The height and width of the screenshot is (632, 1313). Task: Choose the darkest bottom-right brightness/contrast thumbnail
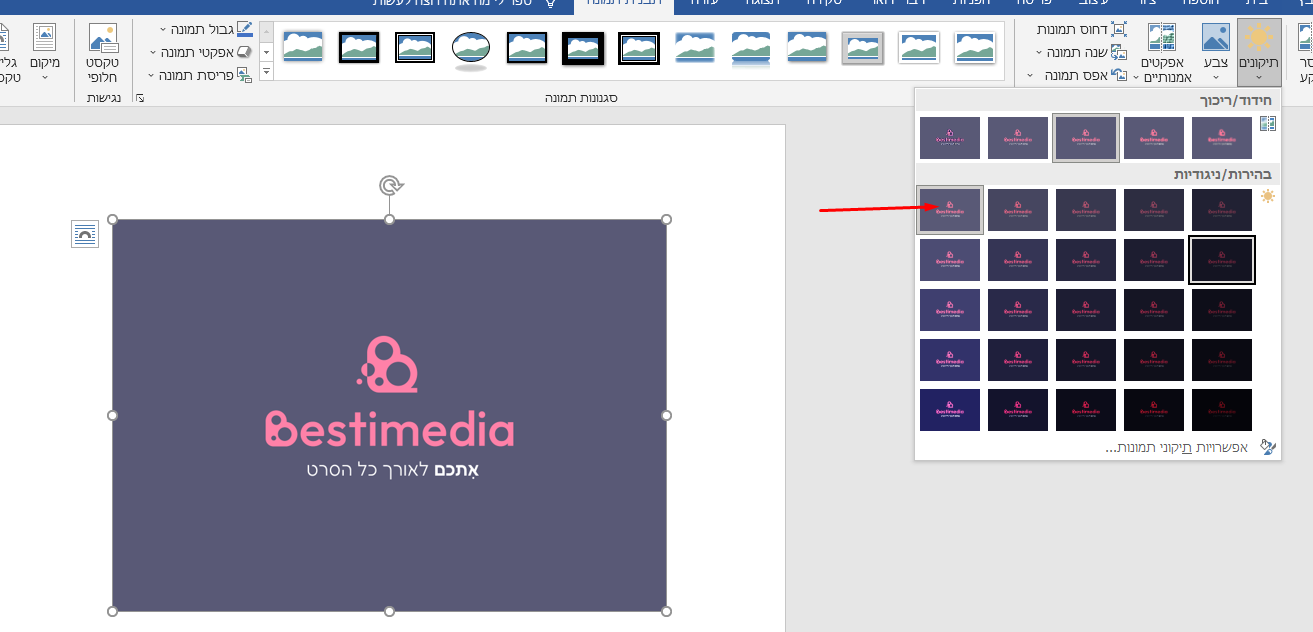(1222, 410)
